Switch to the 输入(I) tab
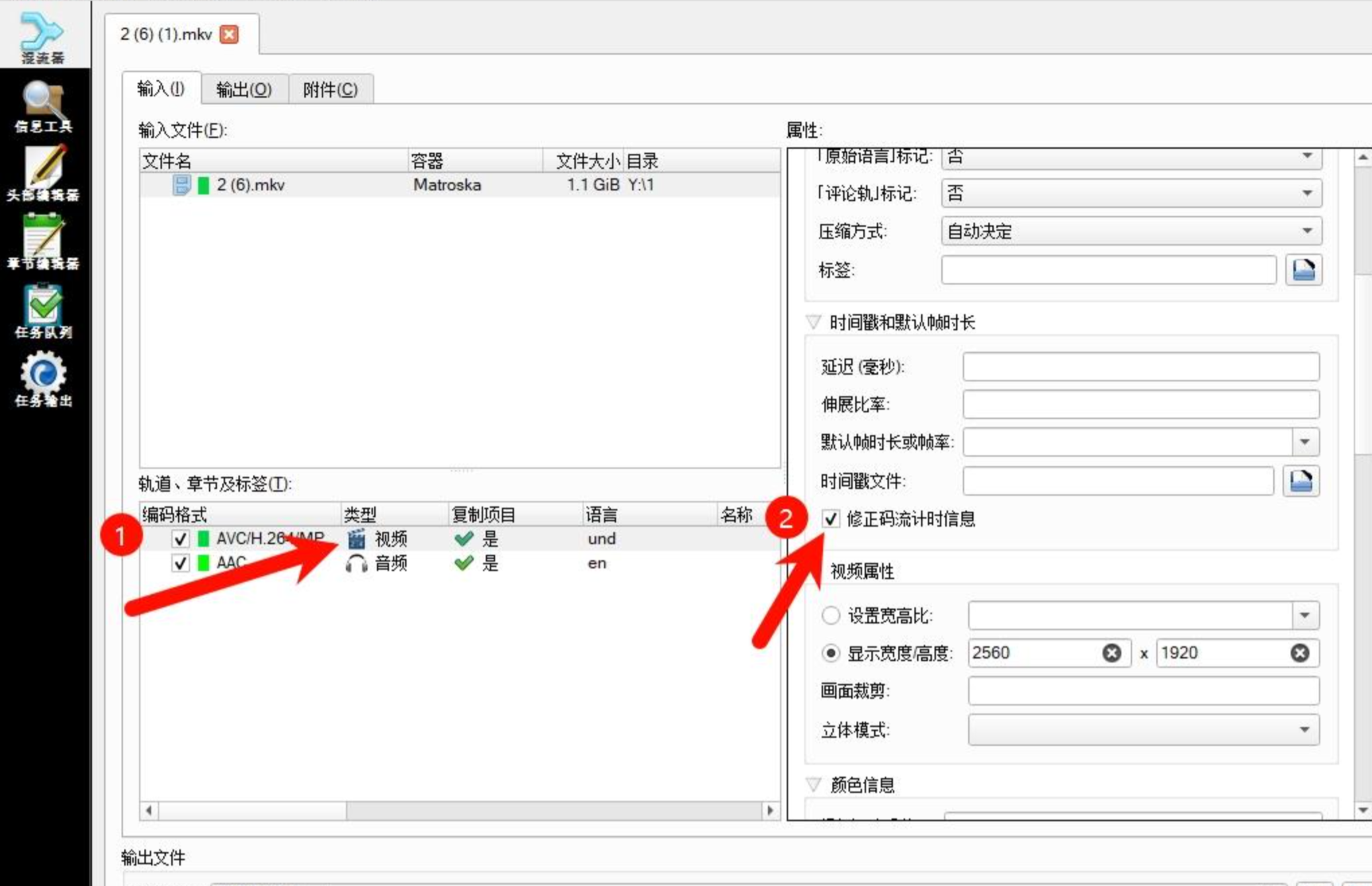The image size is (1372, 886). point(161,89)
